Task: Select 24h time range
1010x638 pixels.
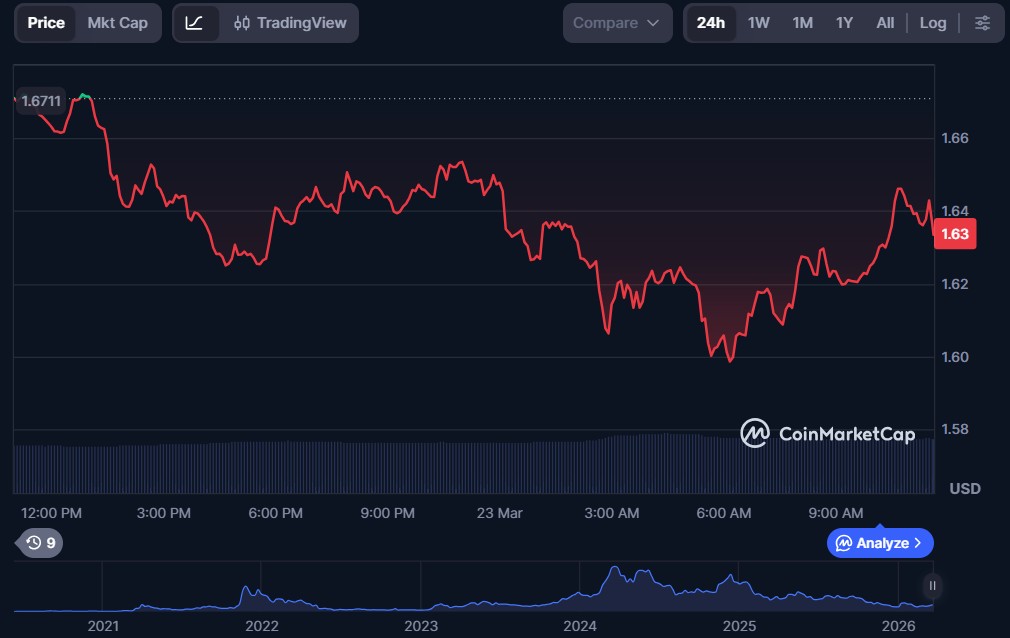Action: click(x=710, y=23)
